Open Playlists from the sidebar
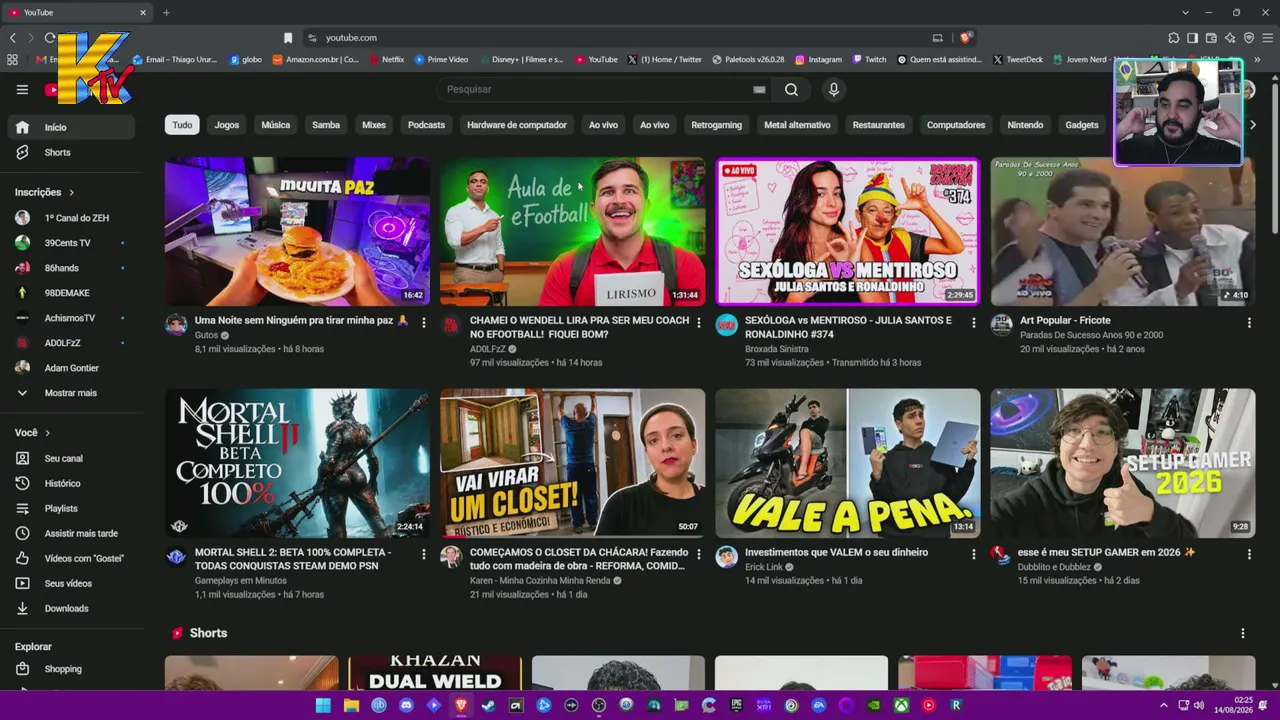This screenshot has width=1280, height=720. pos(70,508)
